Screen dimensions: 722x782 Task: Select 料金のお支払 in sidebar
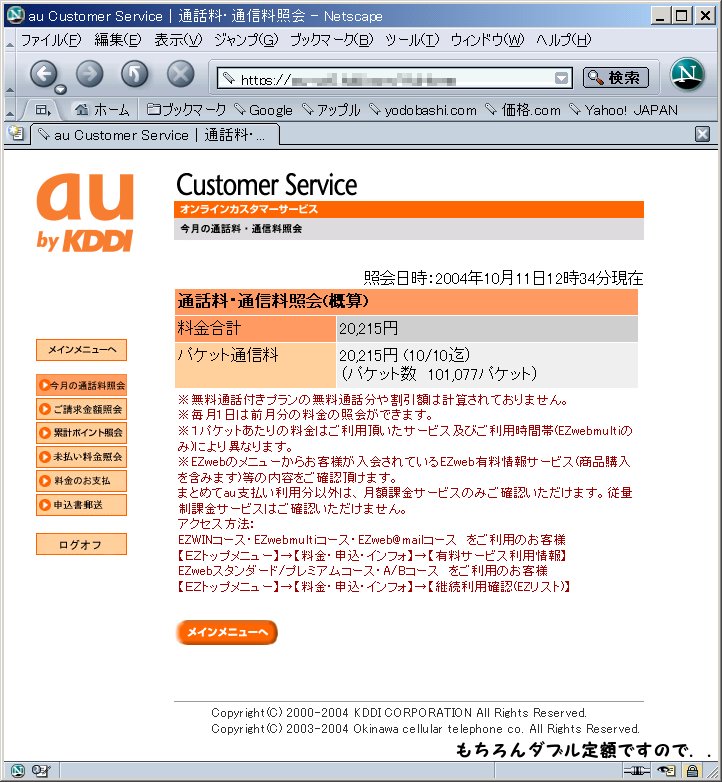(x=81, y=481)
